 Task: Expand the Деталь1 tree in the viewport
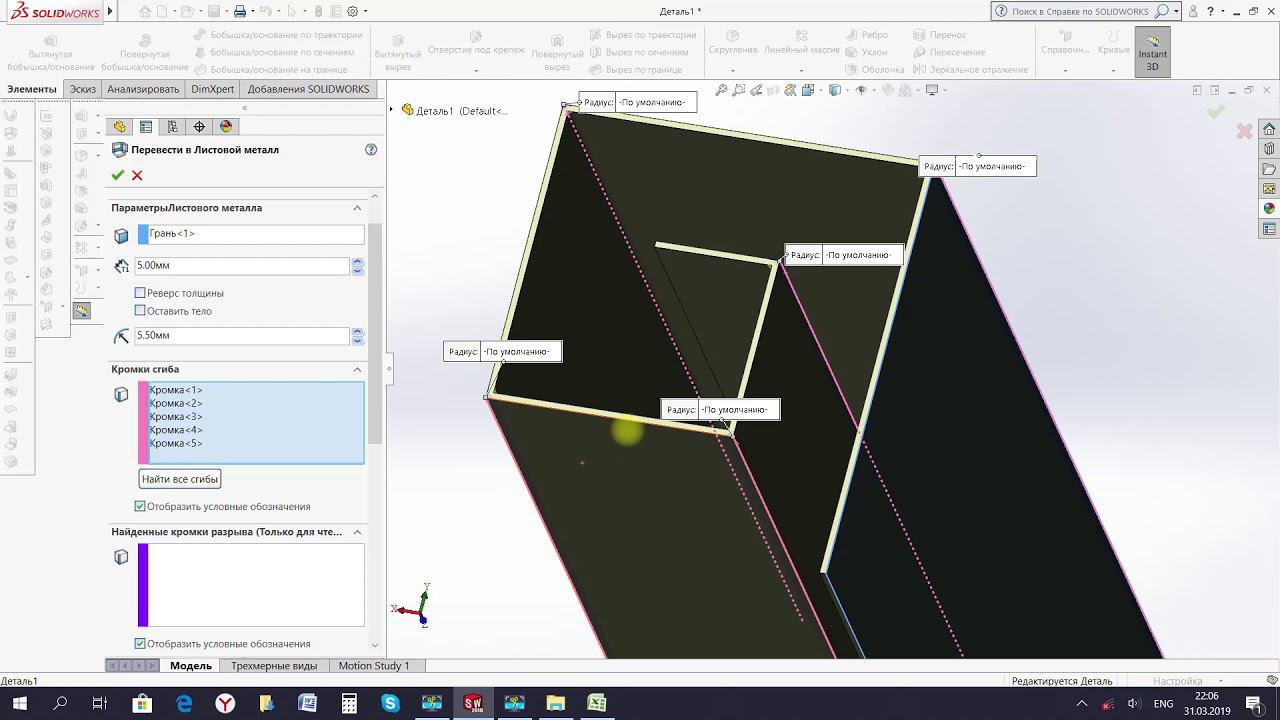[x=395, y=110]
